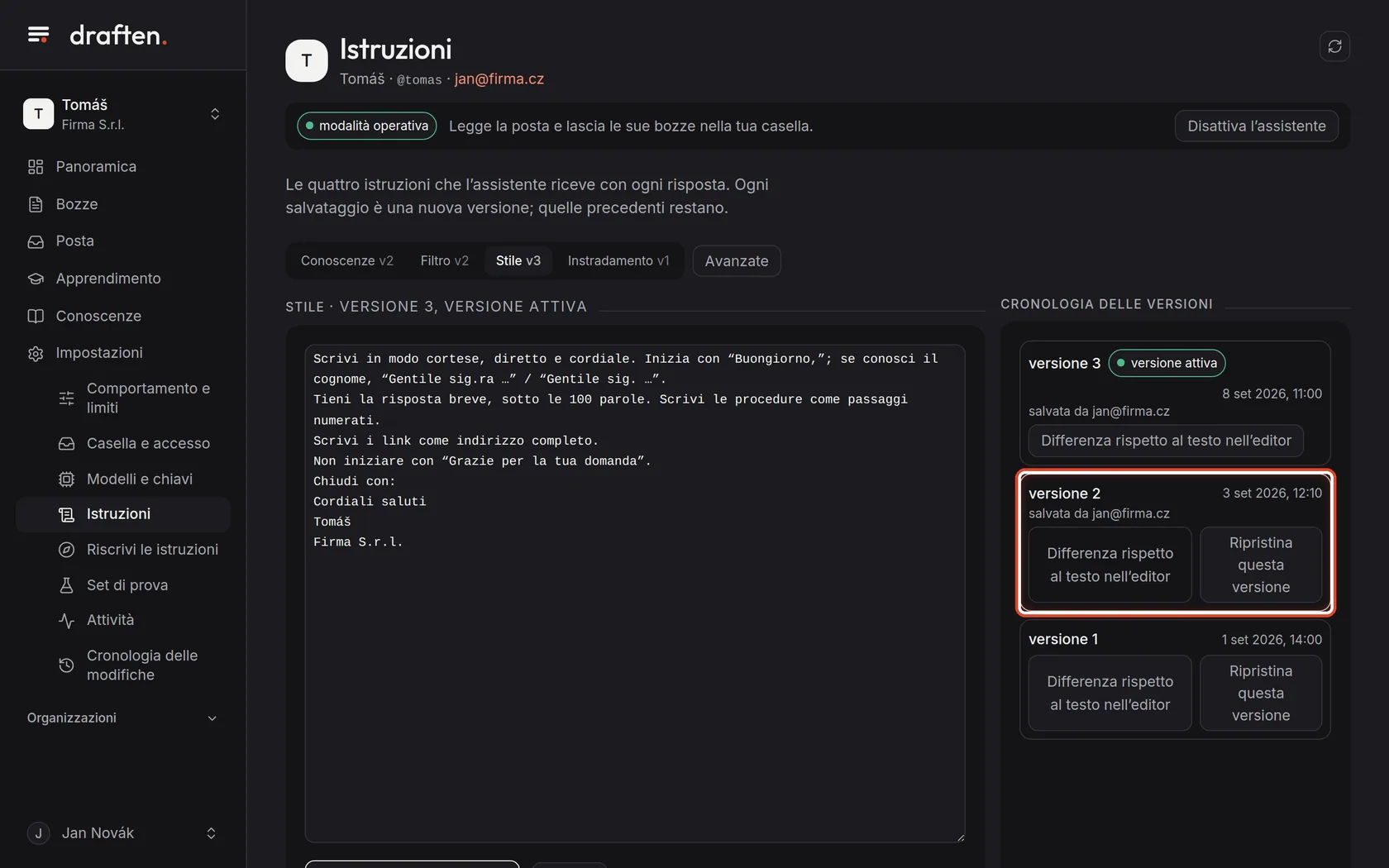The image size is (1389, 868).
Task: Click inside the style instructions text editor
Action: [x=635, y=594]
